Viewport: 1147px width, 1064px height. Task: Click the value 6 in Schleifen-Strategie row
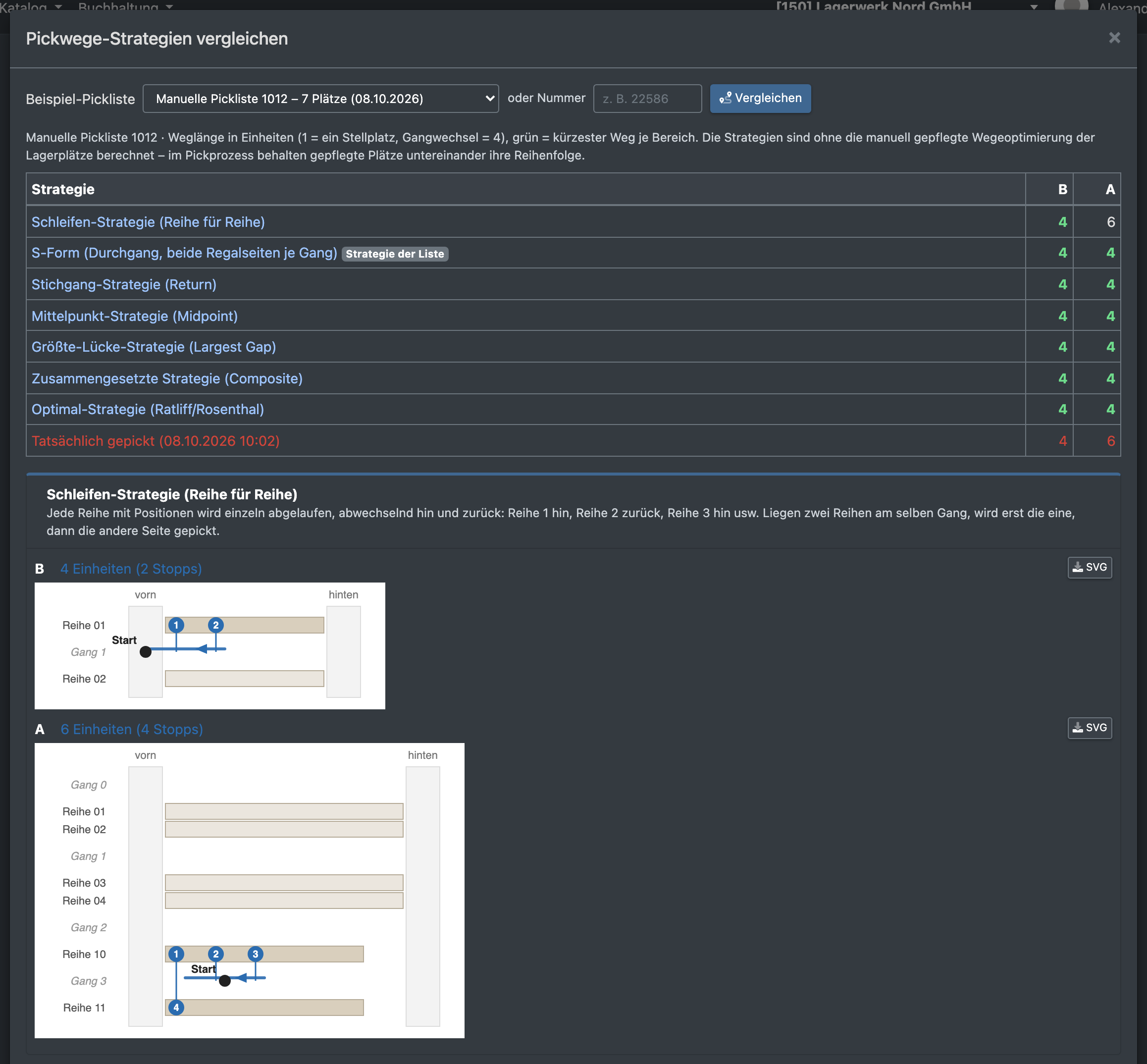(x=1111, y=222)
